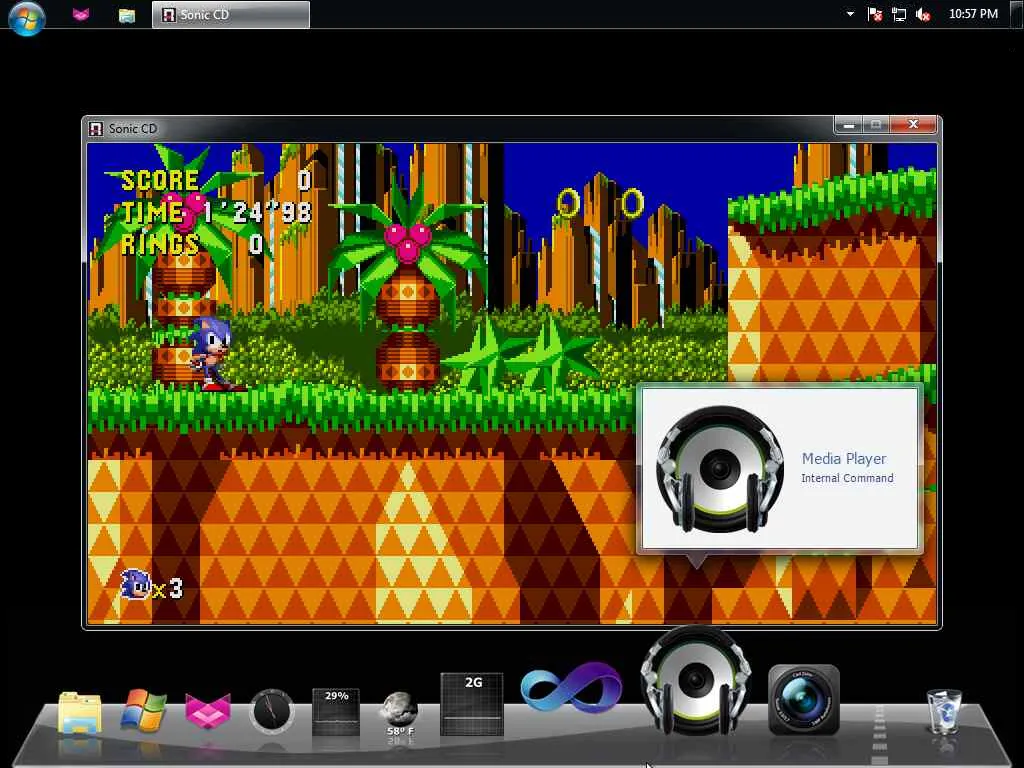Viewport: 1024px width, 768px height.
Task: Open the file explorer taskbar icon
Action: [x=127, y=14]
